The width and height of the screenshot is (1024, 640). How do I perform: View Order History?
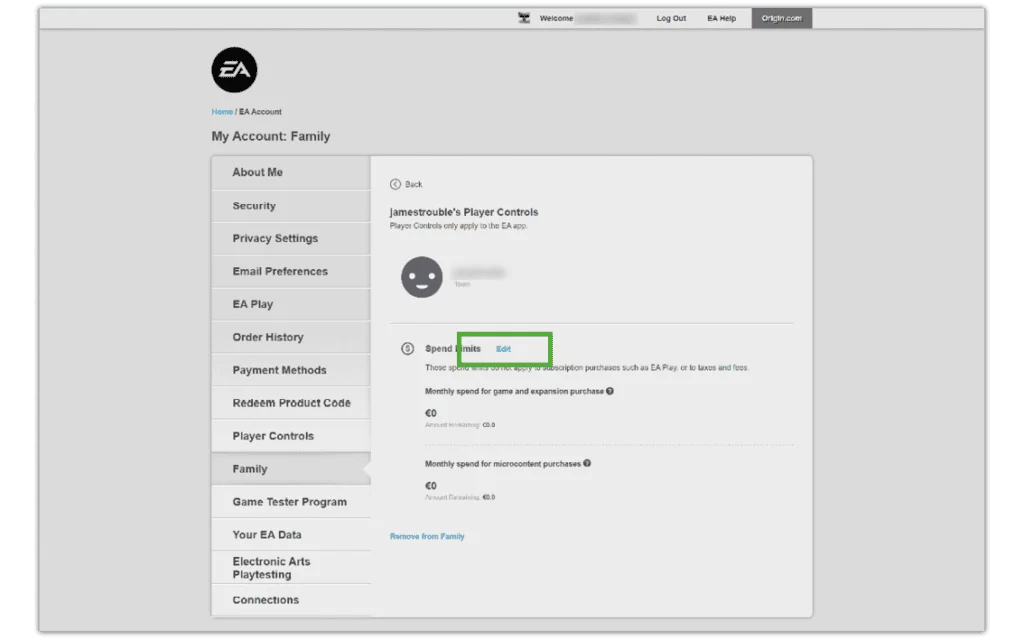pyautogui.click(x=291, y=338)
